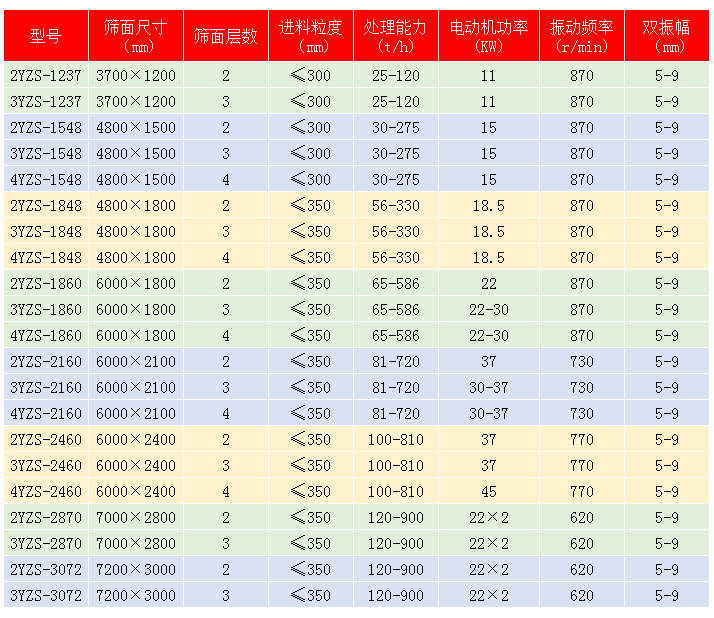Click layer count 4 in the 4YZS-2160 row
This screenshot has width=714, height=618.
click(x=226, y=413)
